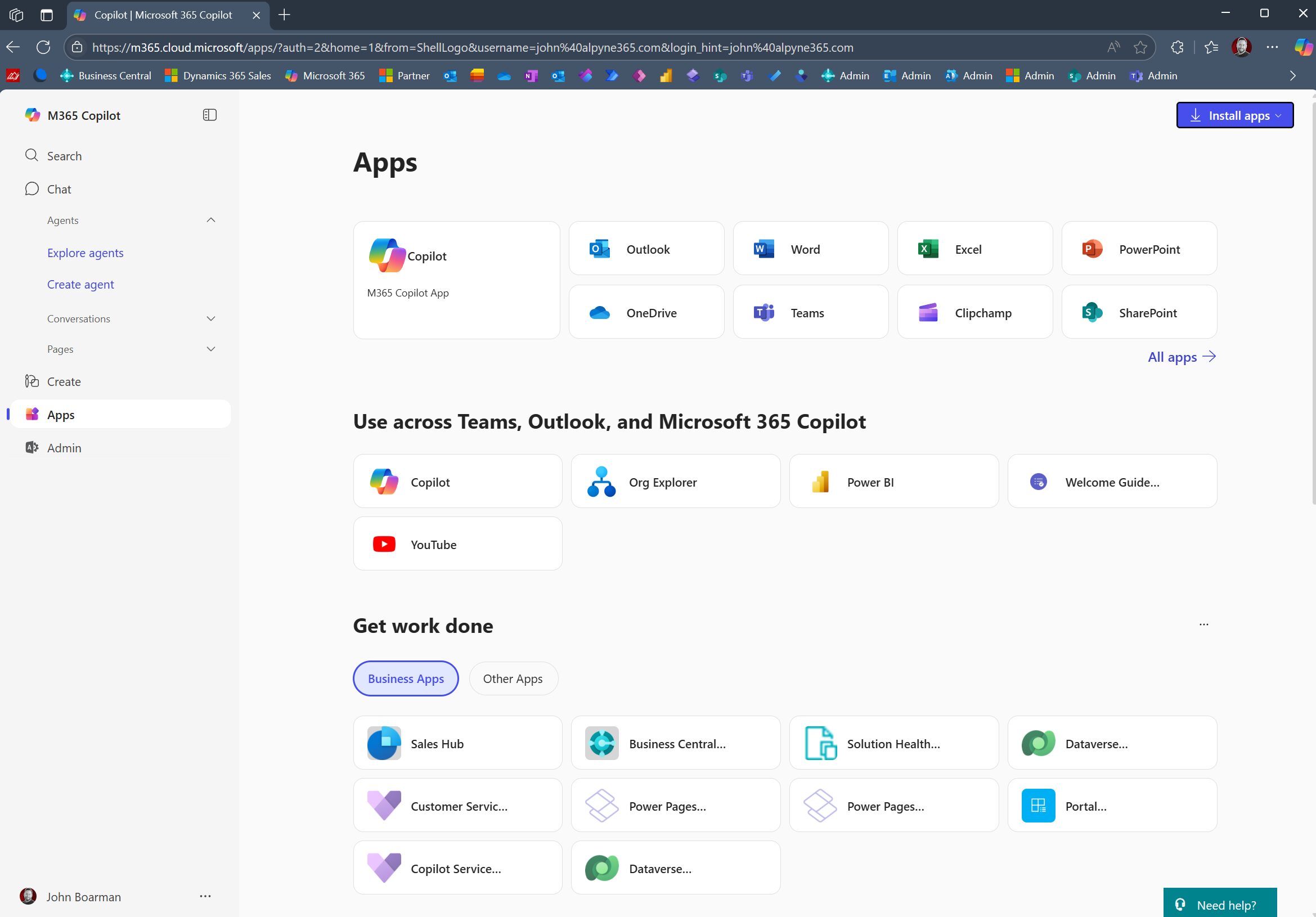This screenshot has height=917, width=1316.
Task: Open the Customer Service app tile
Action: click(457, 805)
